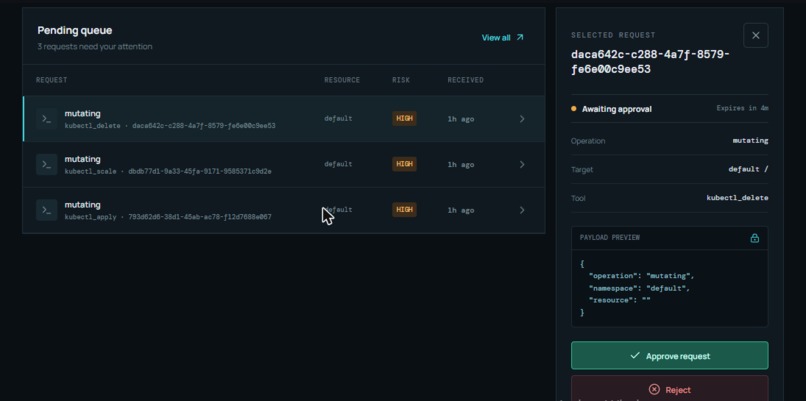The image size is (806, 401).
Task: Open View all pending requests link
Action: (x=502, y=38)
